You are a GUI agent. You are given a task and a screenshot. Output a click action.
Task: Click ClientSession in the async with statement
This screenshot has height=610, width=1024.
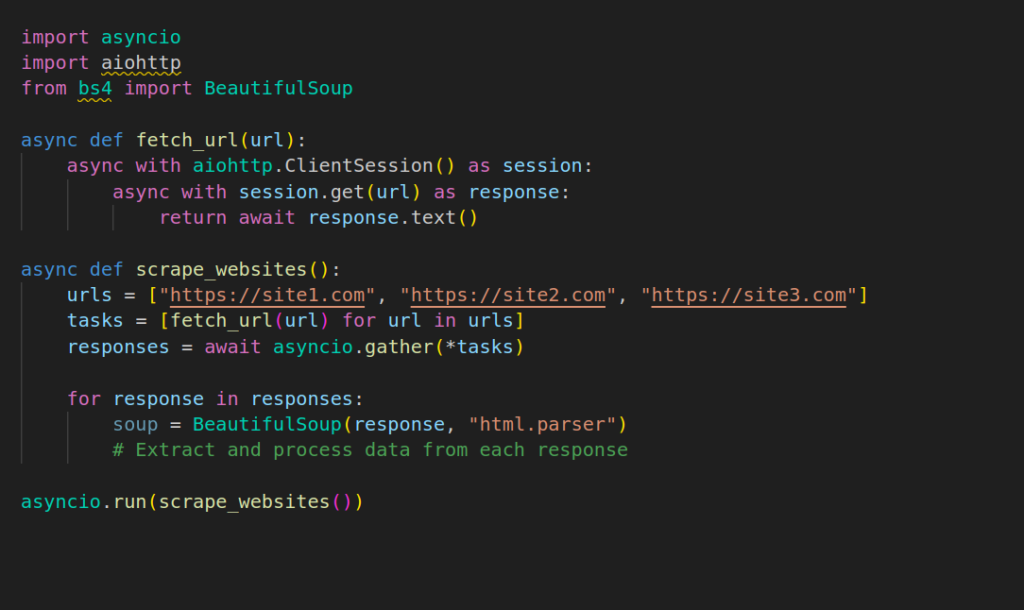tap(370, 166)
